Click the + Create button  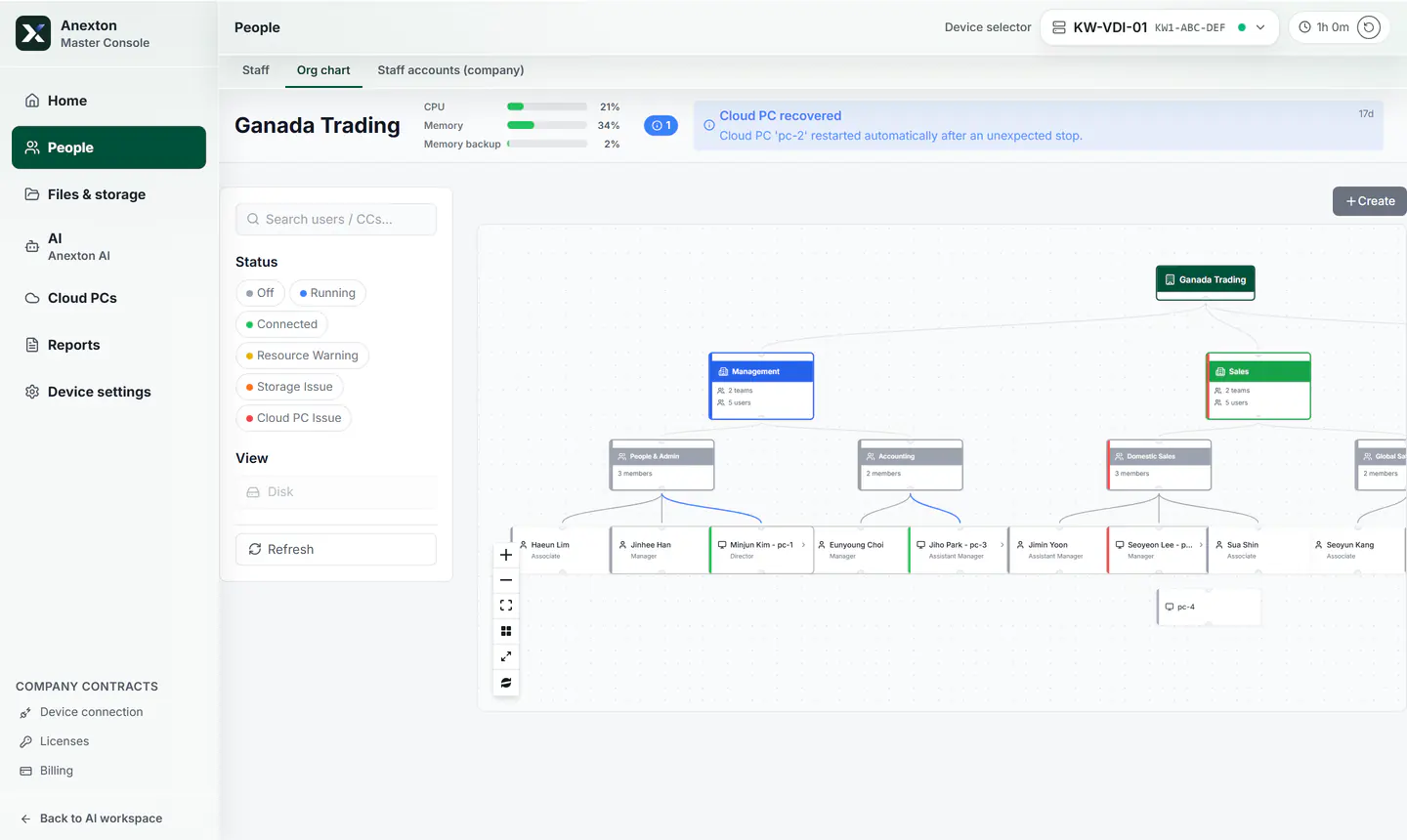click(1370, 201)
